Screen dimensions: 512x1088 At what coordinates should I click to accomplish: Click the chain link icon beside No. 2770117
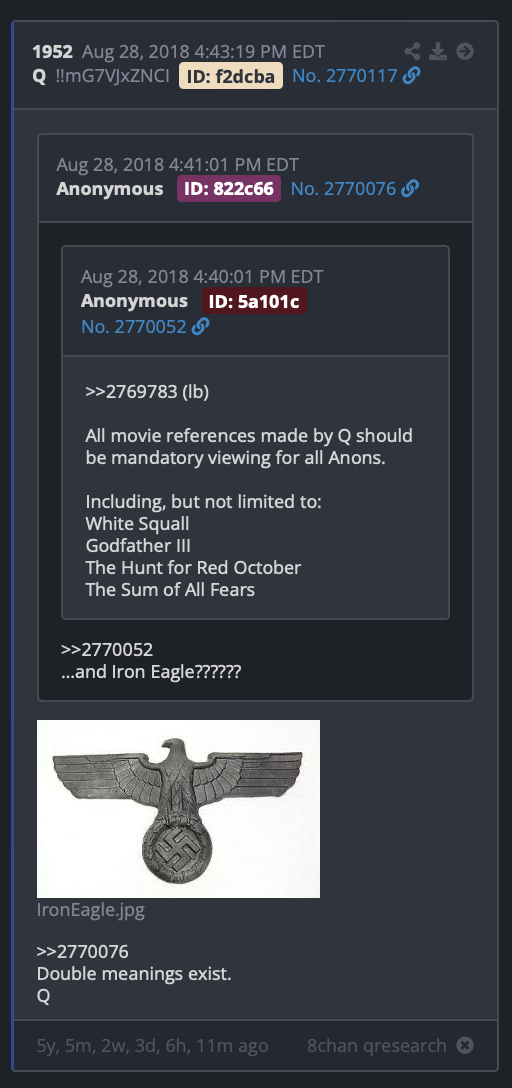[x=411, y=76]
